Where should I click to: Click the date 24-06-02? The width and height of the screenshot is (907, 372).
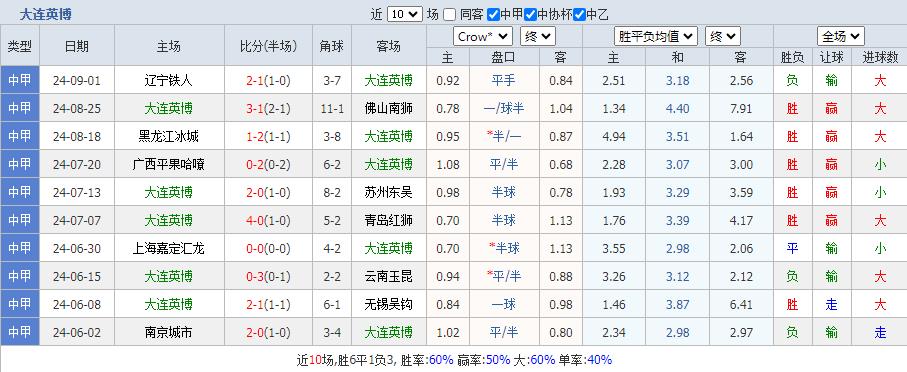76,332
